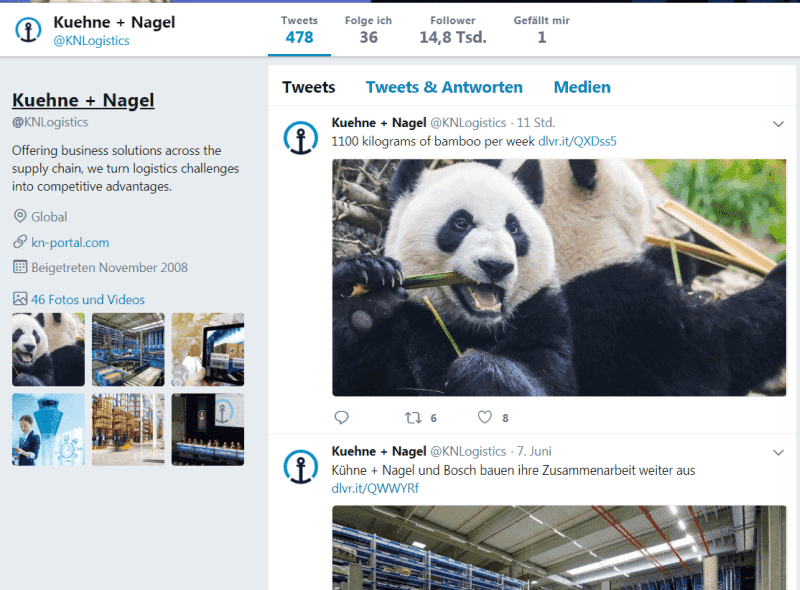Screen dimensions: 800x590
Task: Click author name on Bosch tweet
Action: click(379, 452)
